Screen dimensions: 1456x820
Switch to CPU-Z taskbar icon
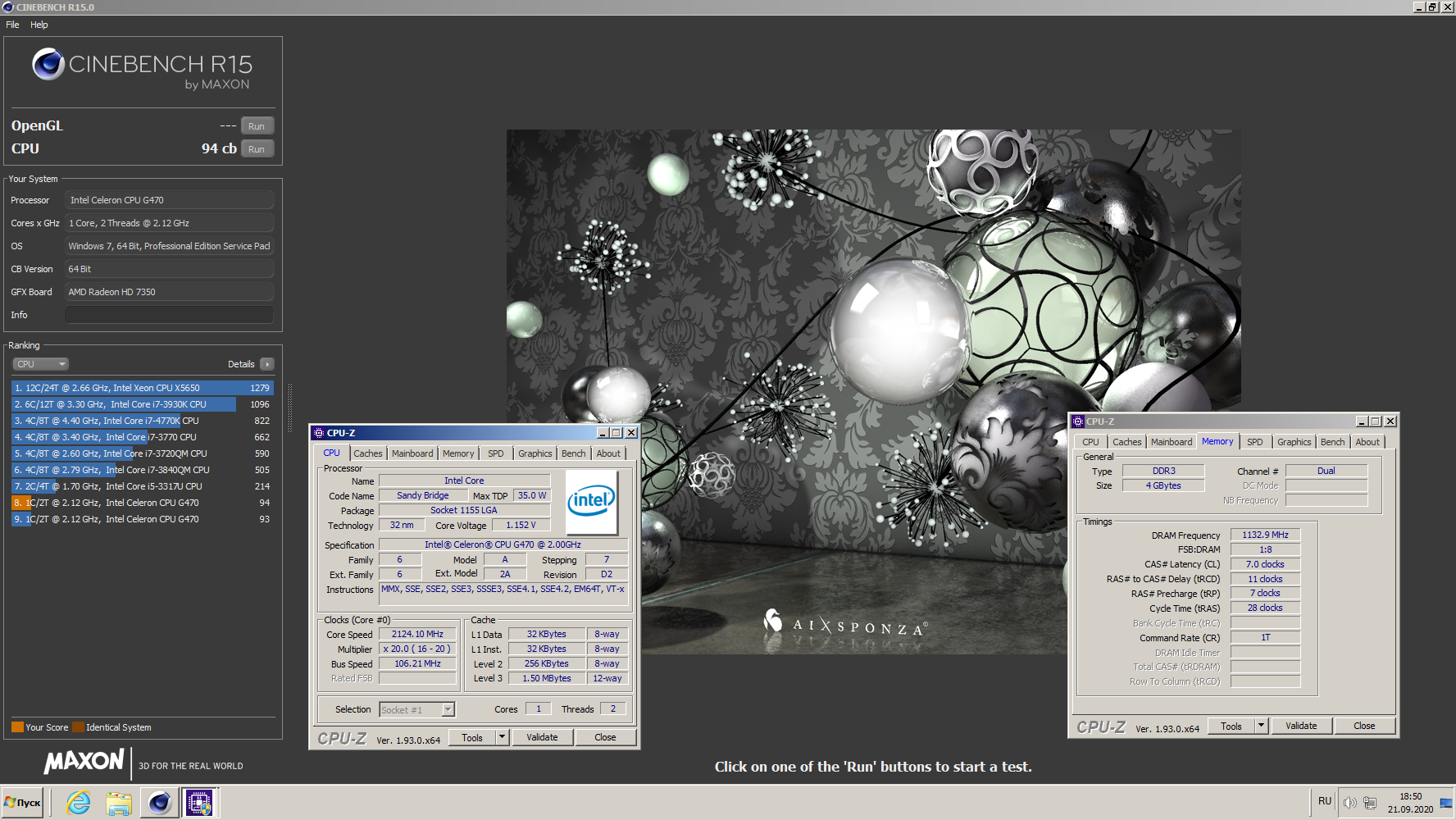tap(199, 803)
